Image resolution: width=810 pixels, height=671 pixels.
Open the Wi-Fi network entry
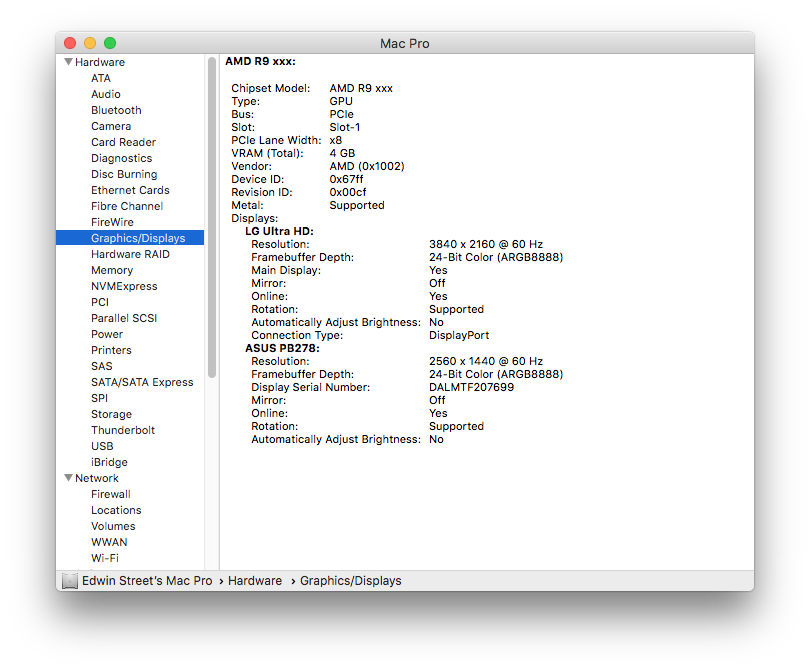click(104, 558)
